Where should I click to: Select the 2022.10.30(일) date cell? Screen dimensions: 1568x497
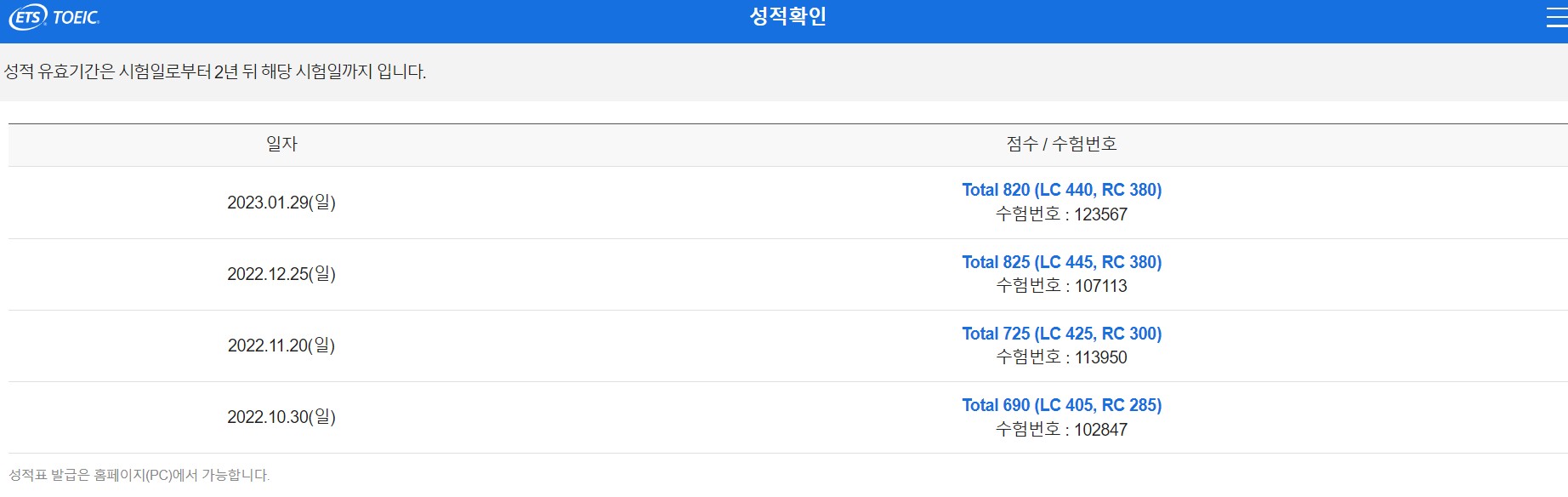coord(281,417)
